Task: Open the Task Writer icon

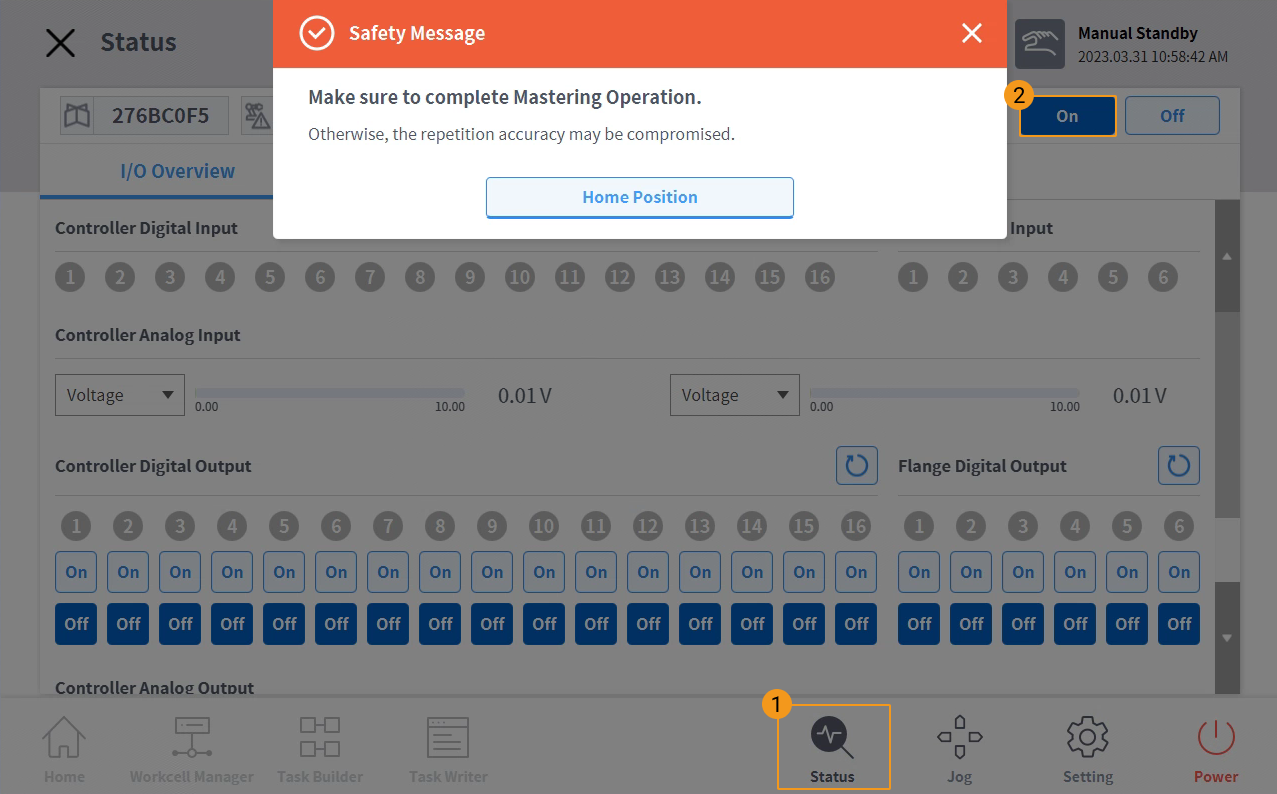Action: 447,745
